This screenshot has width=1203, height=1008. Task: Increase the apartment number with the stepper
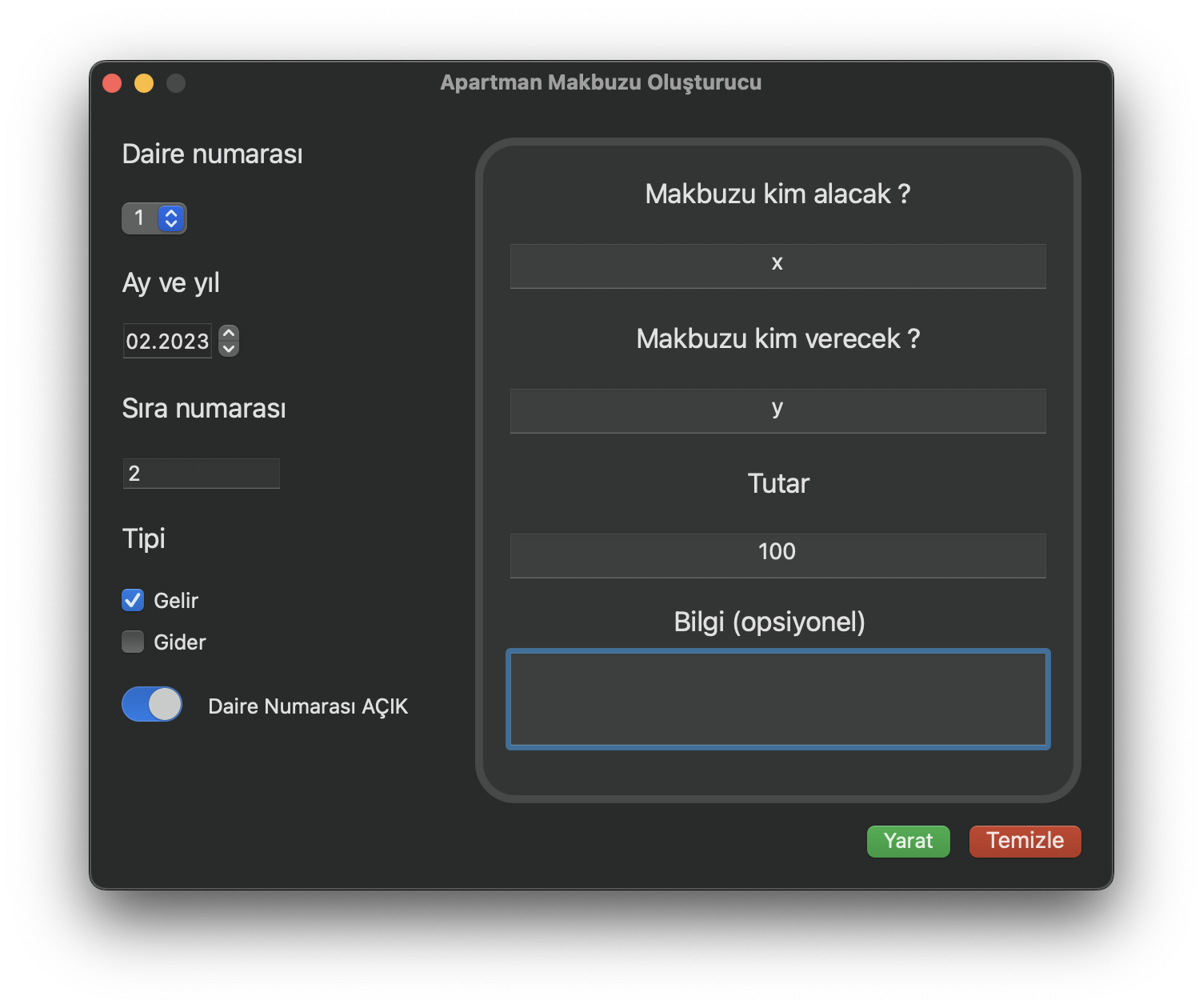click(x=170, y=213)
